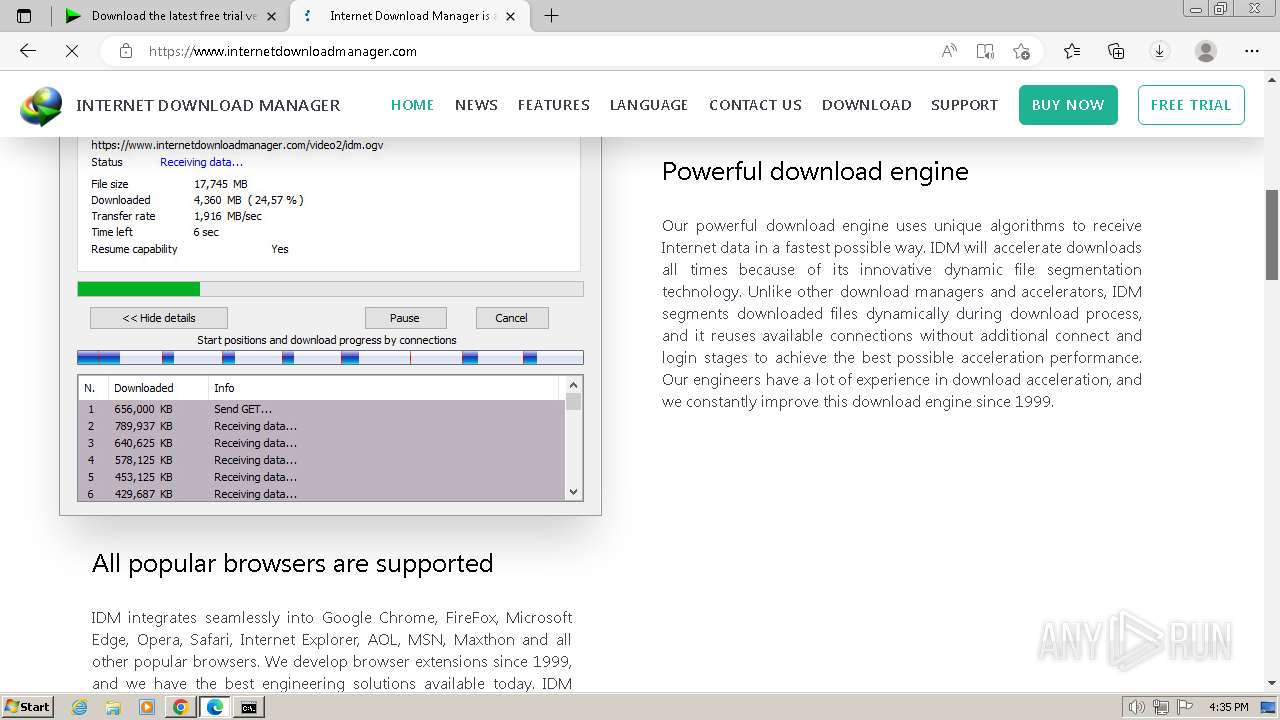Switch to 'Internet Download Manager is' tab

click(x=409, y=16)
